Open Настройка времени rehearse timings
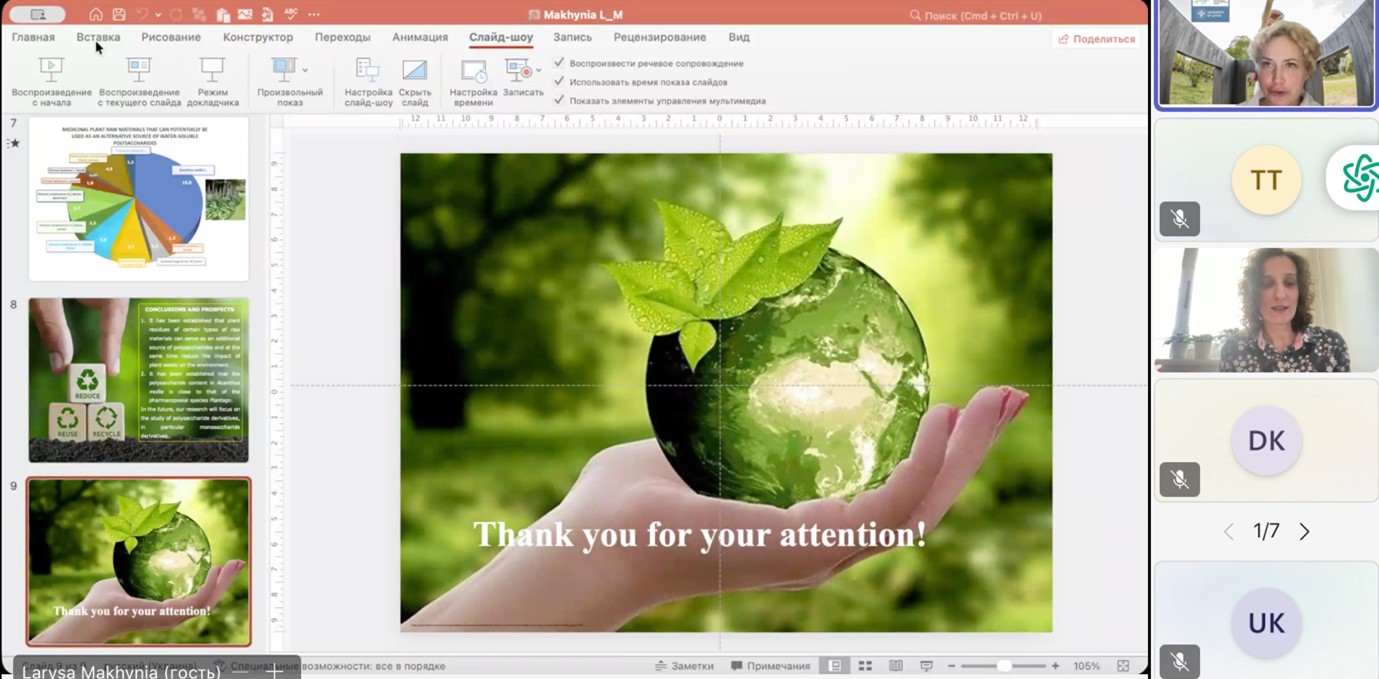 [x=473, y=71]
